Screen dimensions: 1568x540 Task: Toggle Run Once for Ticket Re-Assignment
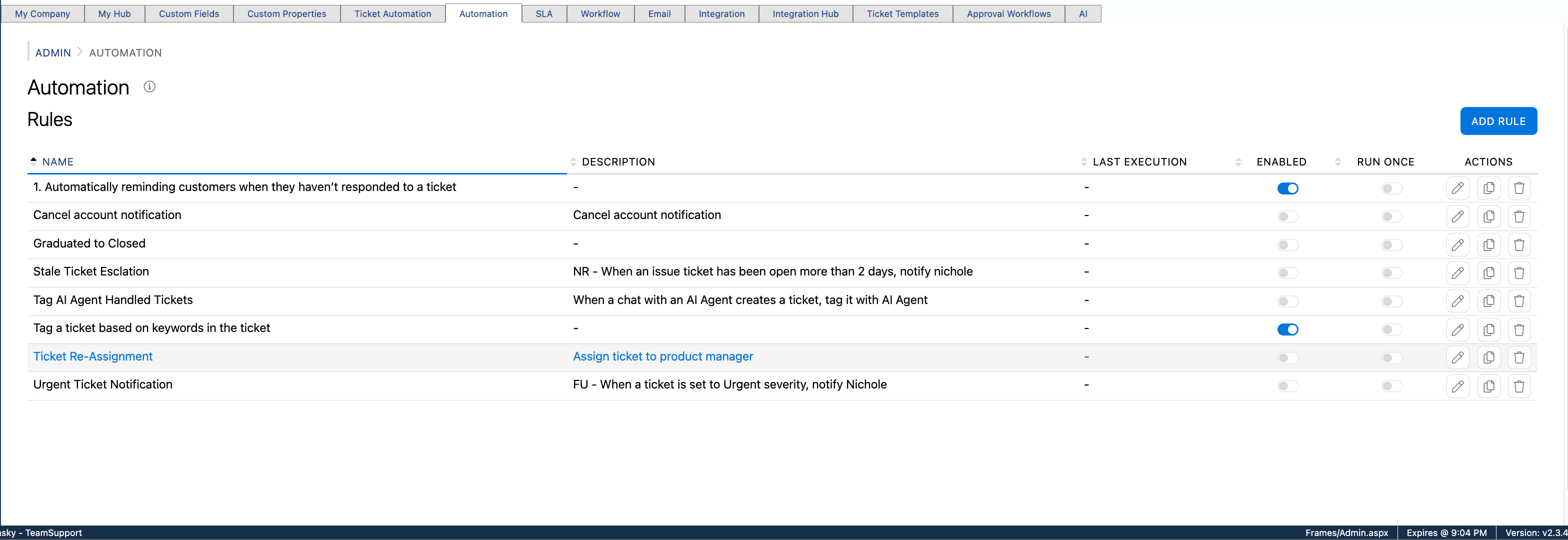coord(1391,358)
